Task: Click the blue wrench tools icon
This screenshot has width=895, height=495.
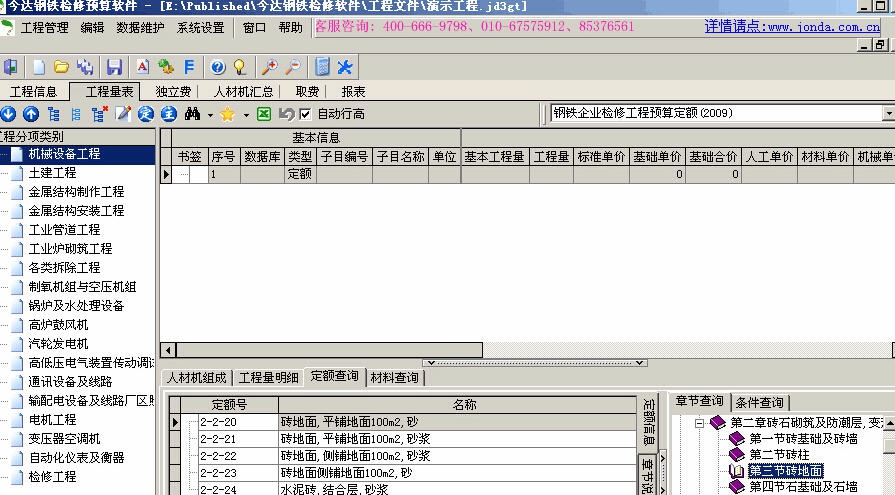Action: pos(345,67)
